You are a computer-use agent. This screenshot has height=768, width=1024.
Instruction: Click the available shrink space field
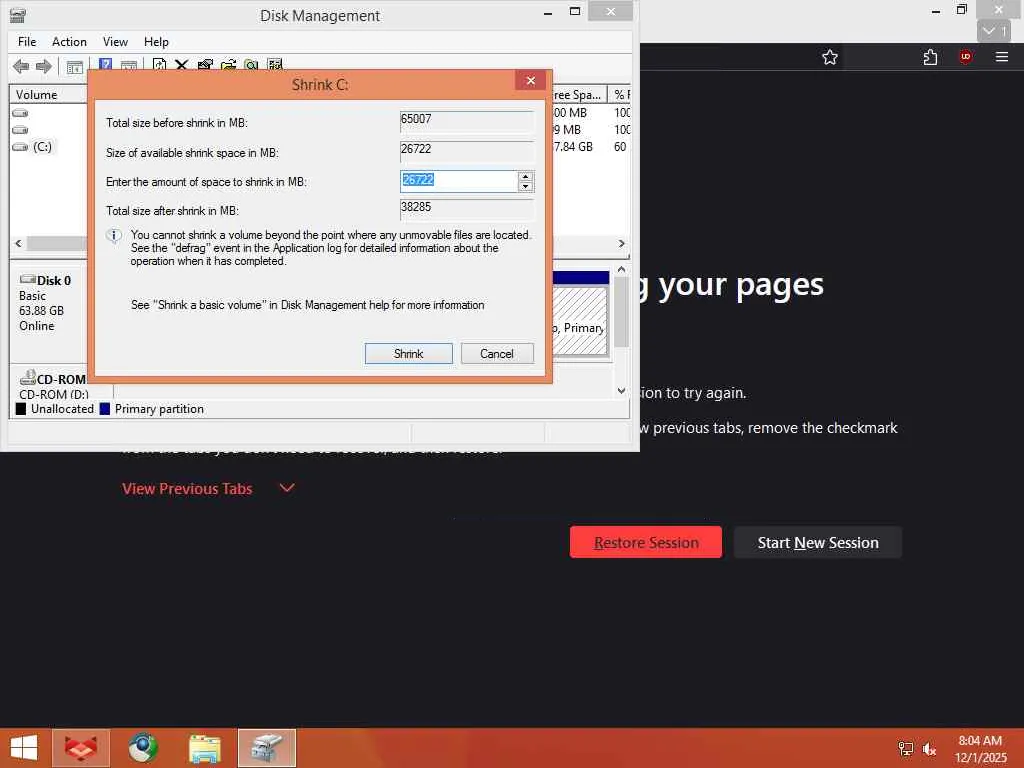coord(466,151)
